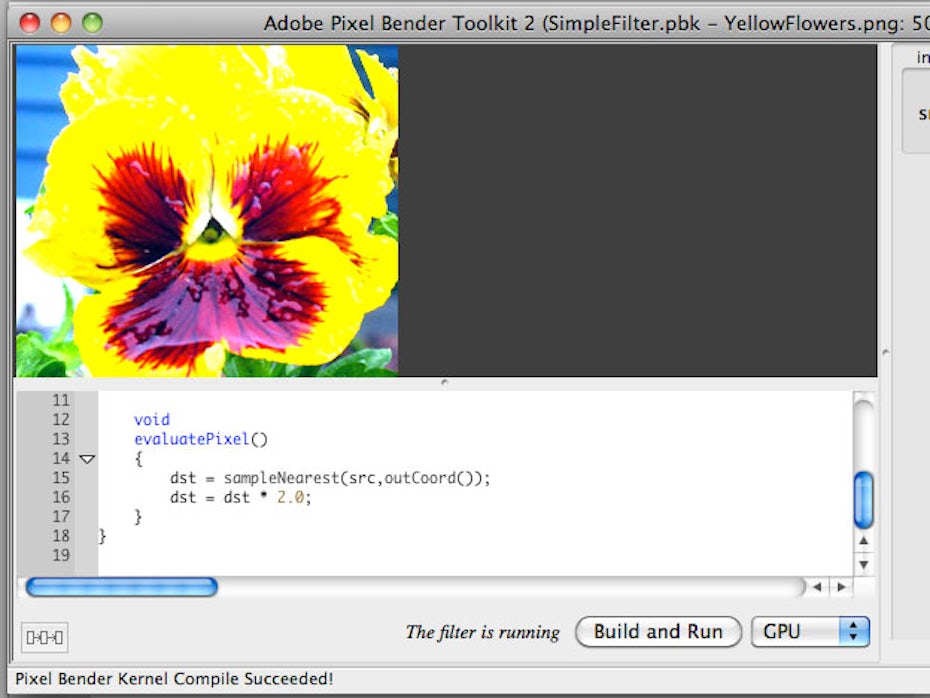Click the code editor's scroll down arrow
This screenshot has width=930, height=698.
[x=864, y=564]
